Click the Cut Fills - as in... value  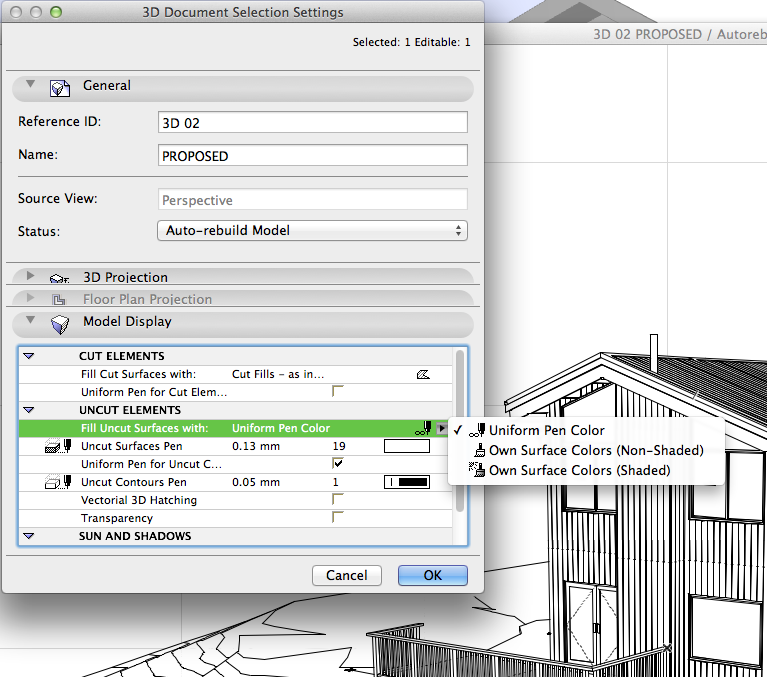(x=278, y=374)
